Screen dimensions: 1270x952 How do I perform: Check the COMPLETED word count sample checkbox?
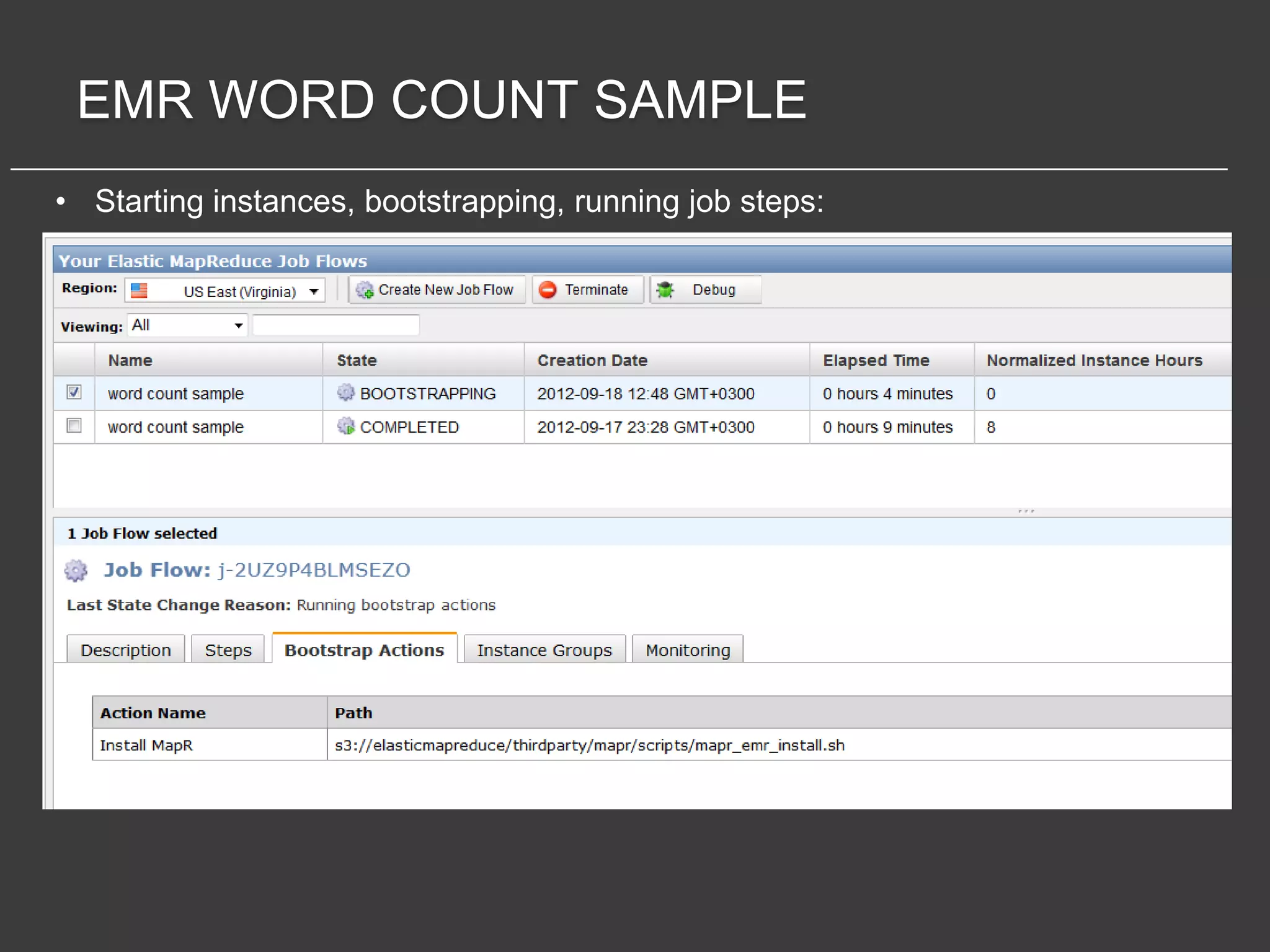74,426
